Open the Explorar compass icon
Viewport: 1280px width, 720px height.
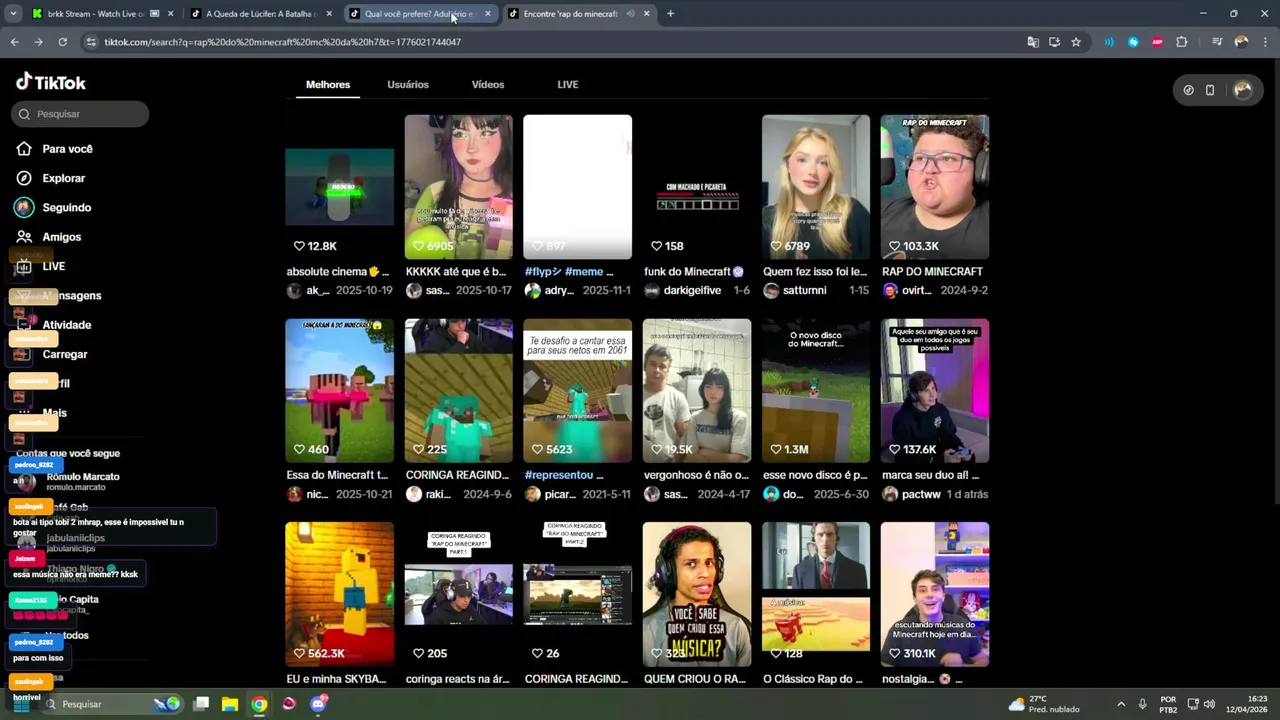24,178
